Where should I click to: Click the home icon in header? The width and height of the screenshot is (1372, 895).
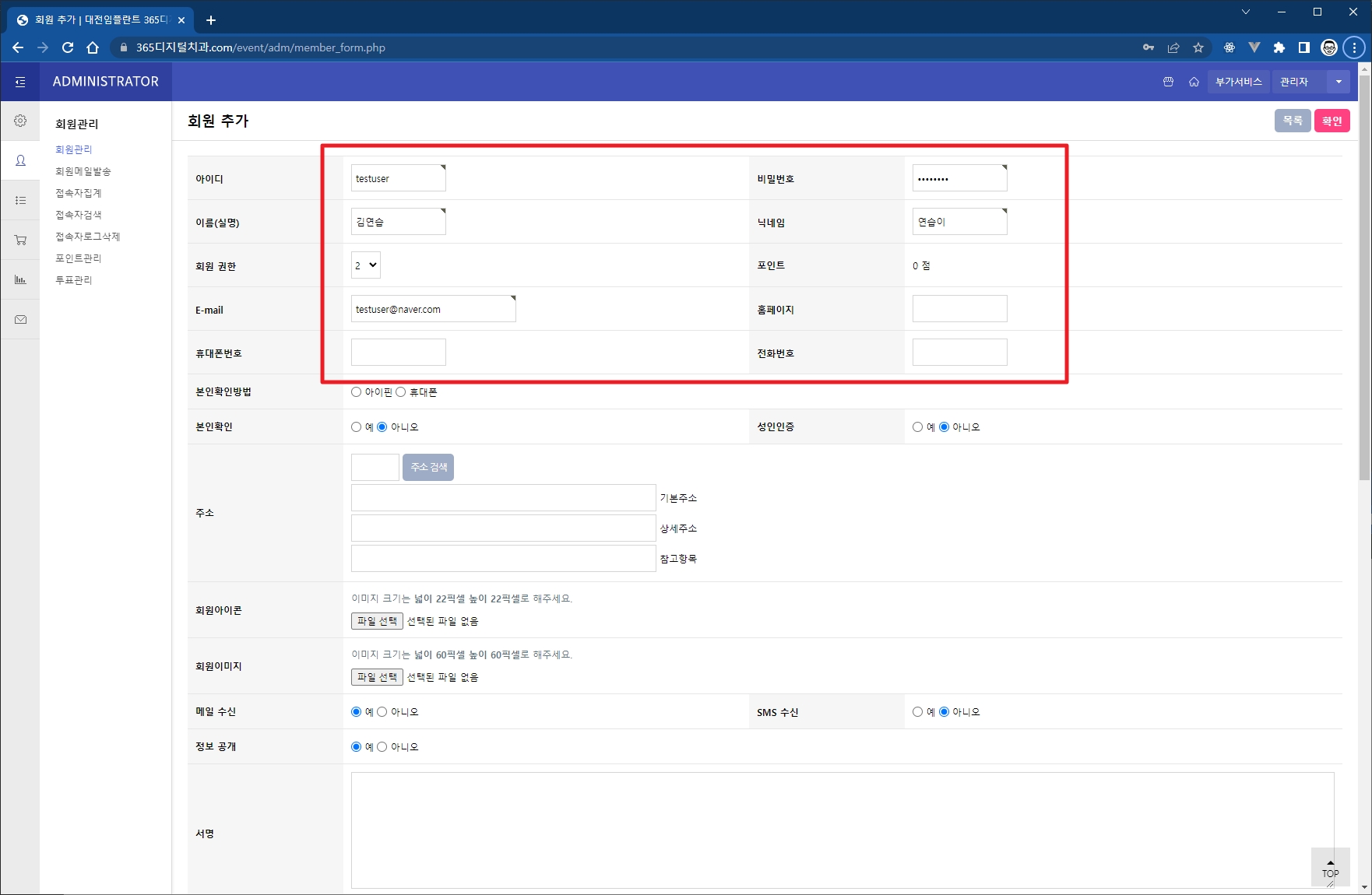tap(1194, 82)
